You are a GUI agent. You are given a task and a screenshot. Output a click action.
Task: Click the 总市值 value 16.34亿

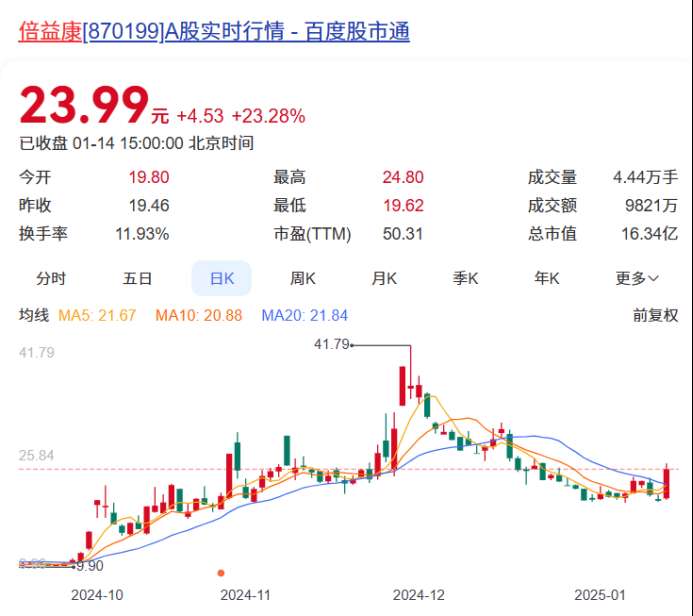tap(649, 234)
